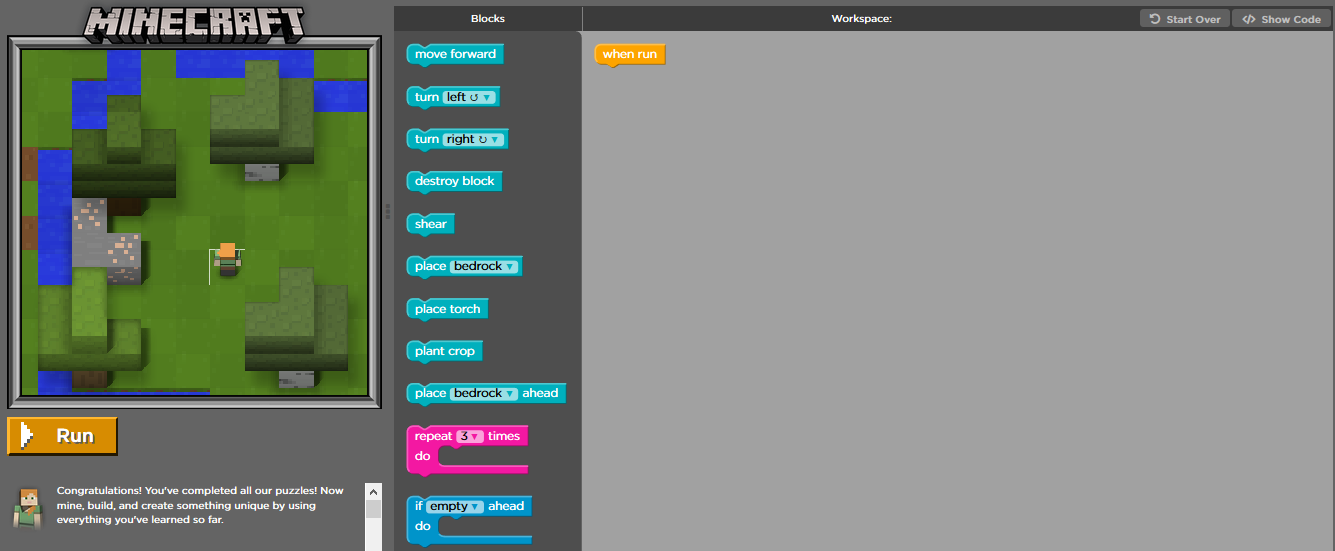Click the Workspace header label
This screenshot has width=1335, height=551.
[861, 19]
